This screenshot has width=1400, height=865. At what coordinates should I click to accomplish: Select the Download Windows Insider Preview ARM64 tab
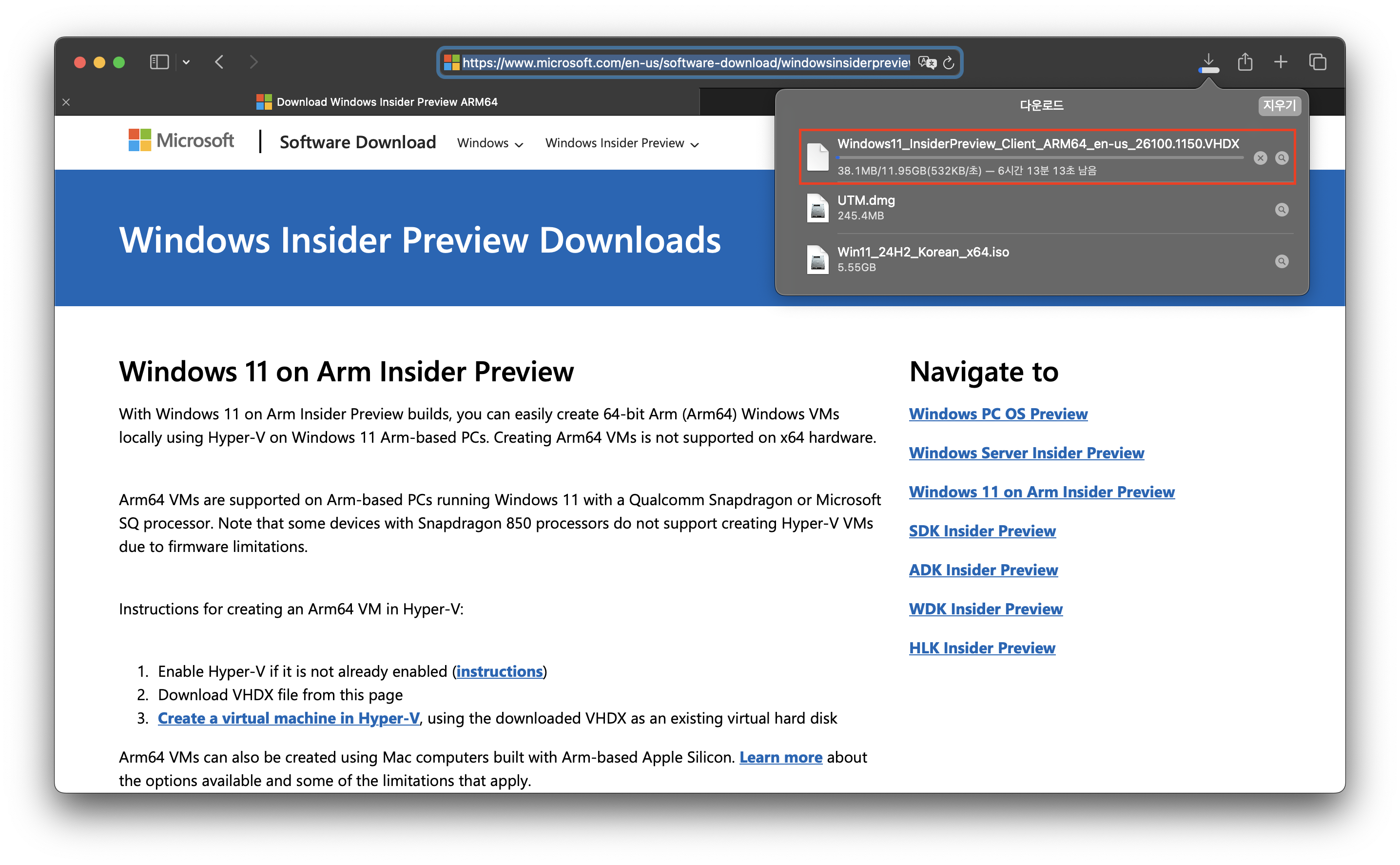coord(377,102)
